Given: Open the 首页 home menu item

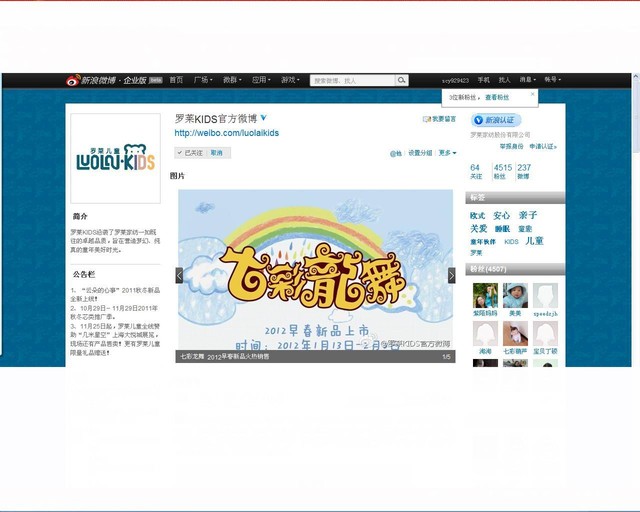Looking at the screenshot, I should [176, 80].
